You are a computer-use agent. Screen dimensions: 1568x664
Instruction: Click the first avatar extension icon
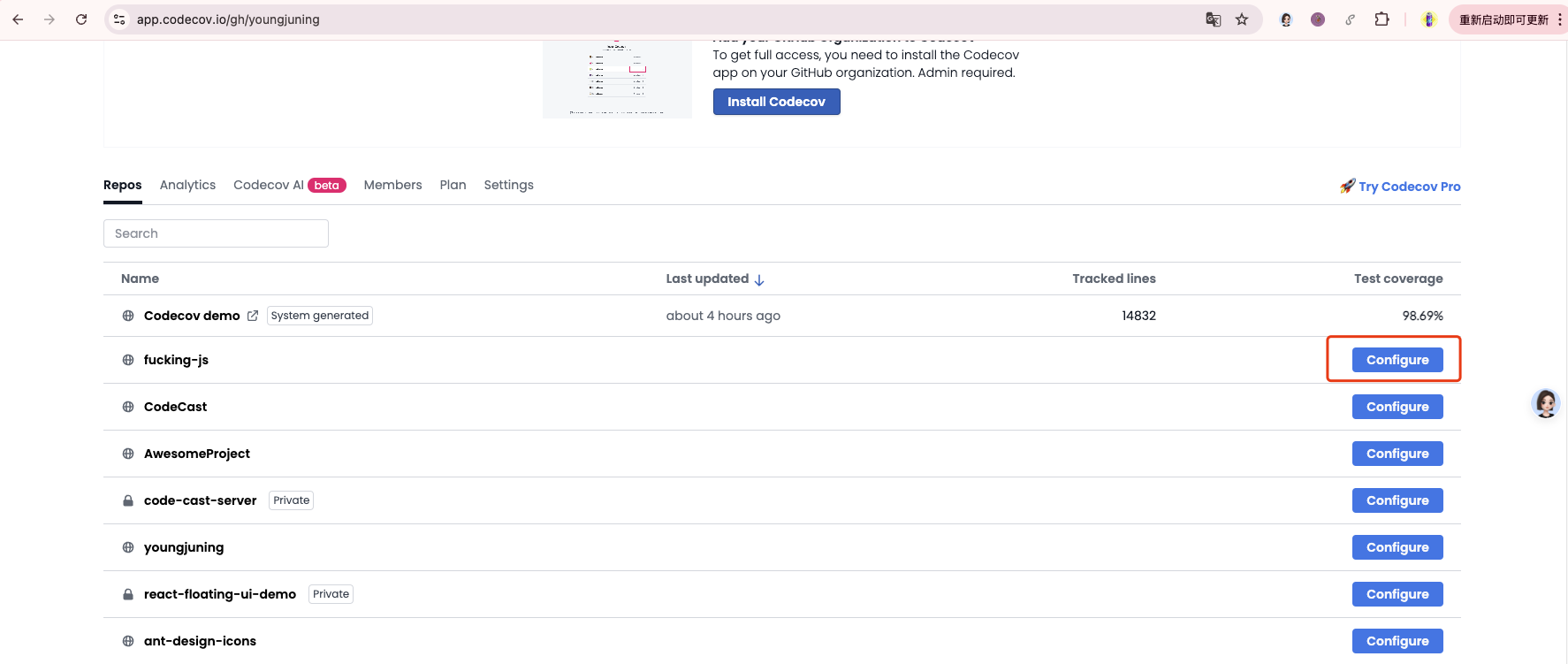coord(1286,19)
